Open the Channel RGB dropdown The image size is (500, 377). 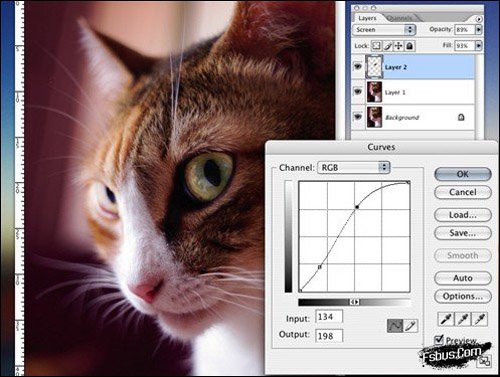(x=354, y=167)
